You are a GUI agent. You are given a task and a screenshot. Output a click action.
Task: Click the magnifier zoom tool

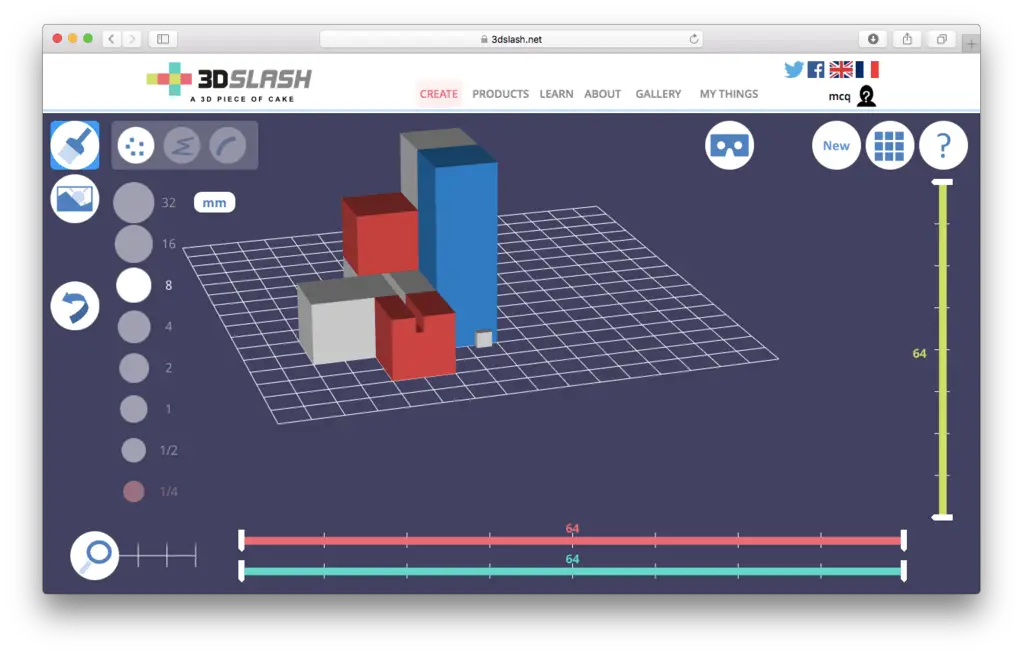[95, 555]
